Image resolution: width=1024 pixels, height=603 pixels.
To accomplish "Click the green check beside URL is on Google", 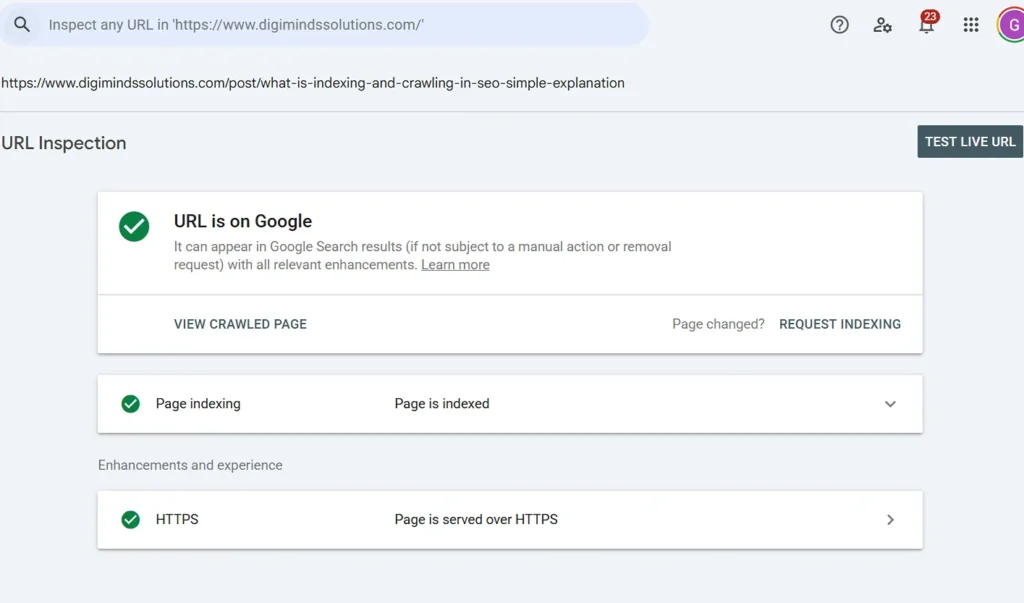I will pos(134,226).
